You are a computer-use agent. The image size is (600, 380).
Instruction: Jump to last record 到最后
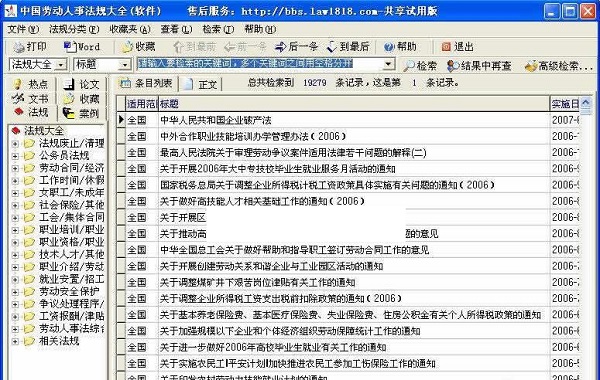pos(348,47)
